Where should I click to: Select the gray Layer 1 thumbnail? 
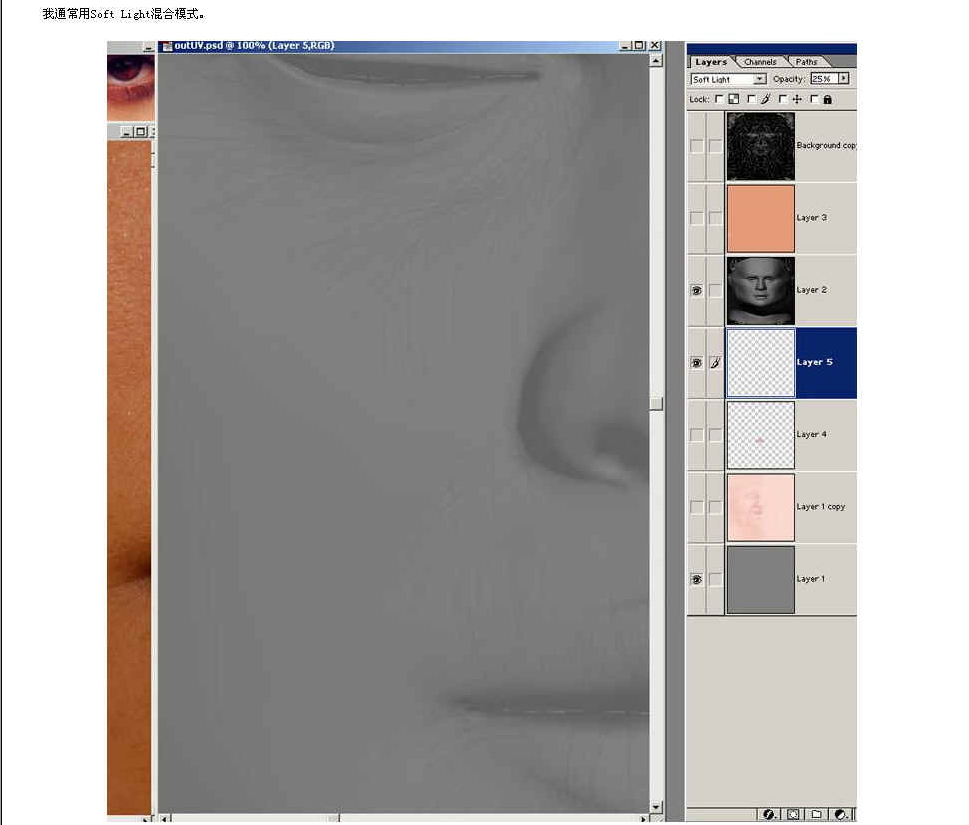point(761,580)
